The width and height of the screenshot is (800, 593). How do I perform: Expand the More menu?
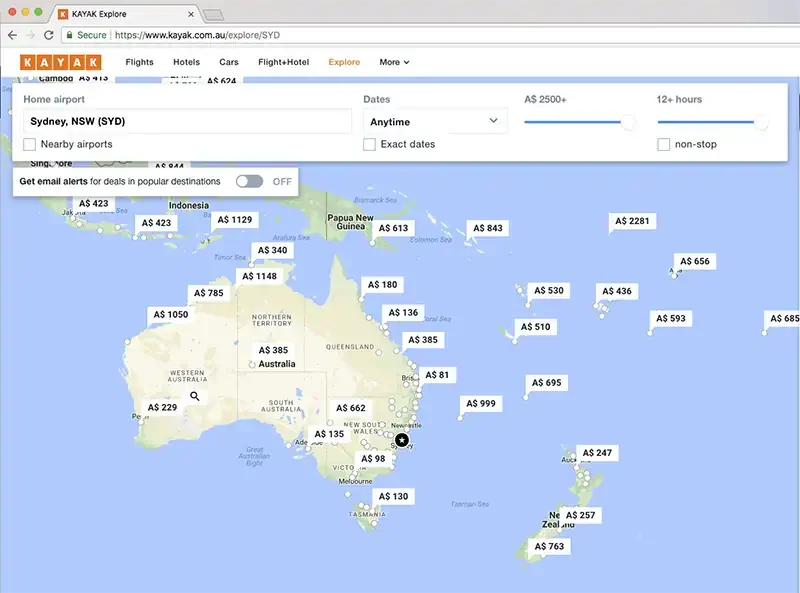(x=394, y=62)
